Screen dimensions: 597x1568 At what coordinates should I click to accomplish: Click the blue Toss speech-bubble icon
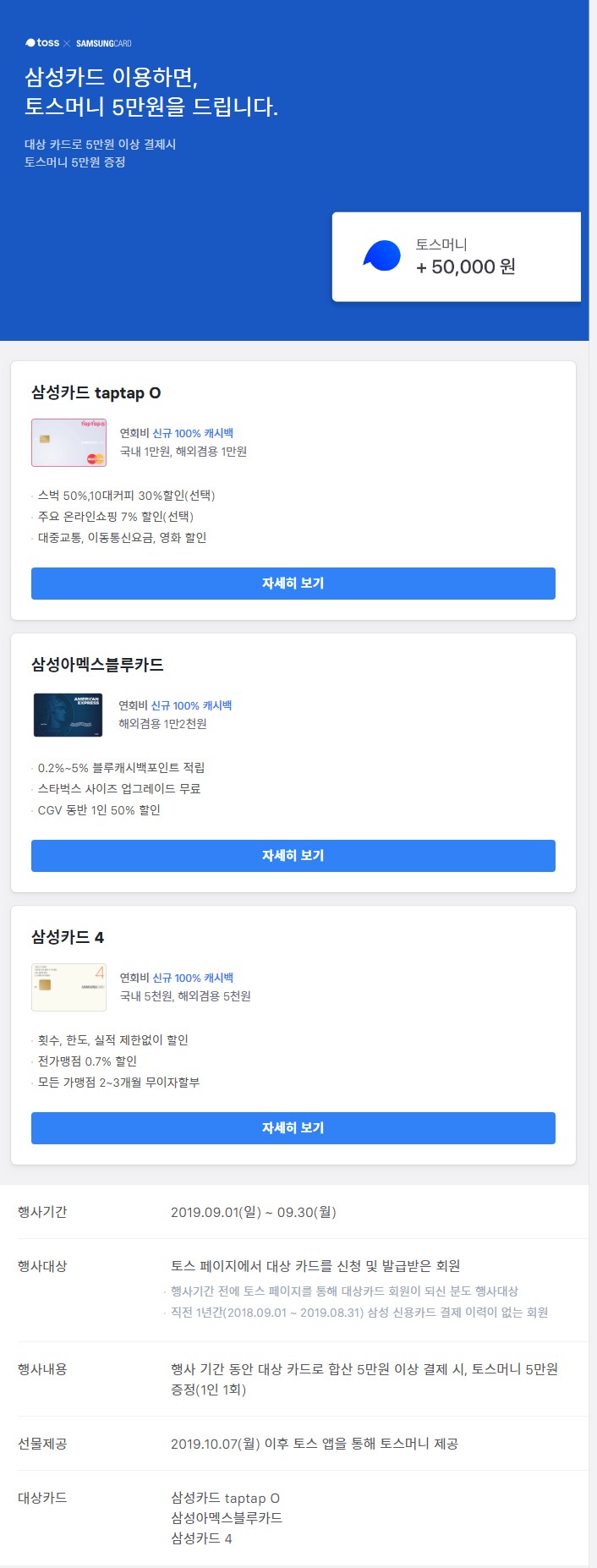383,258
